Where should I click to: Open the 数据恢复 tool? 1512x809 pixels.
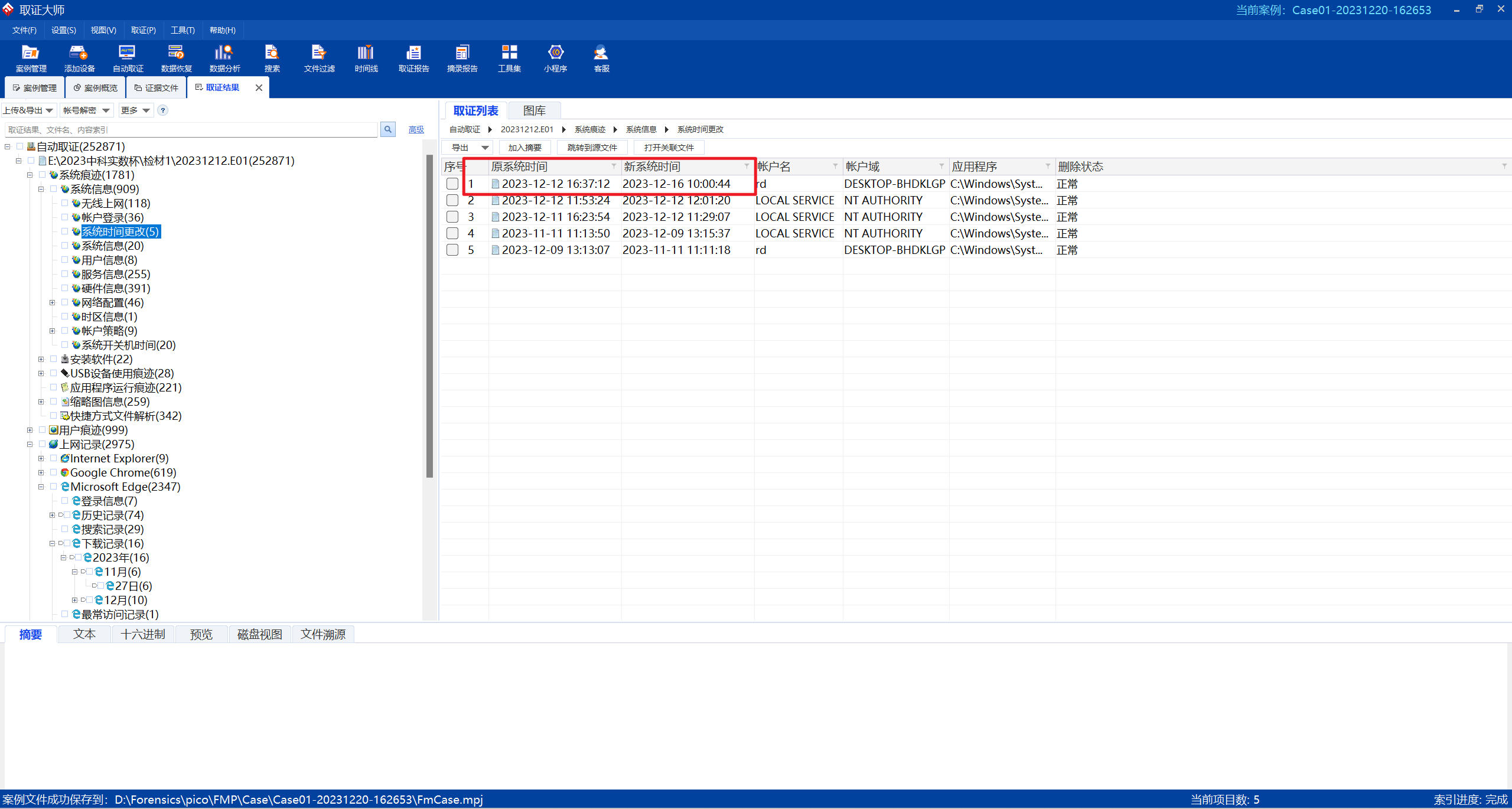pyautogui.click(x=176, y=58)
